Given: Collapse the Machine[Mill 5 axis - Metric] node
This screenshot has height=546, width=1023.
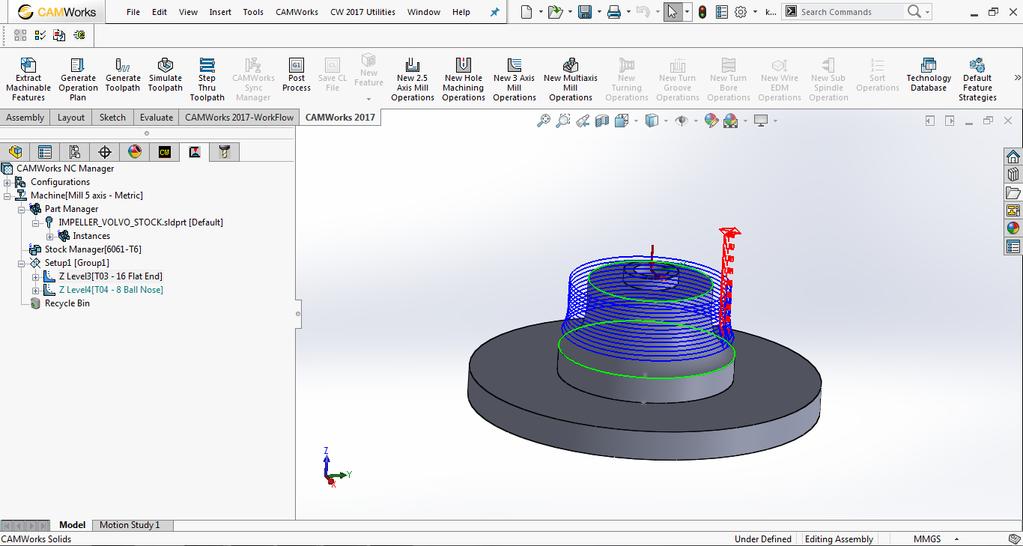Looking at the screenshot, I should click(8, 196).
